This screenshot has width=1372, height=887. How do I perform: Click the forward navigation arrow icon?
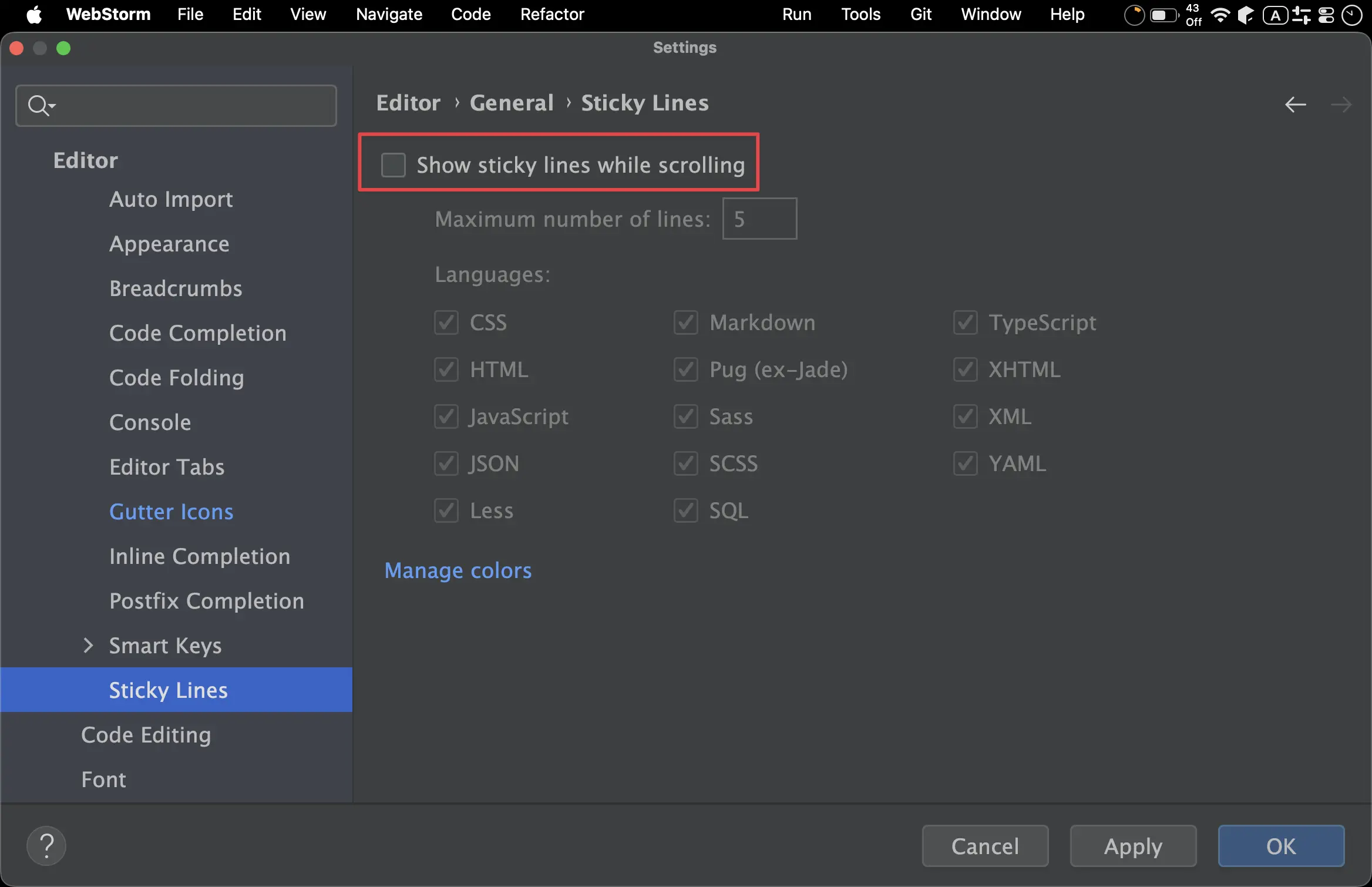(x=1341, y=105)
